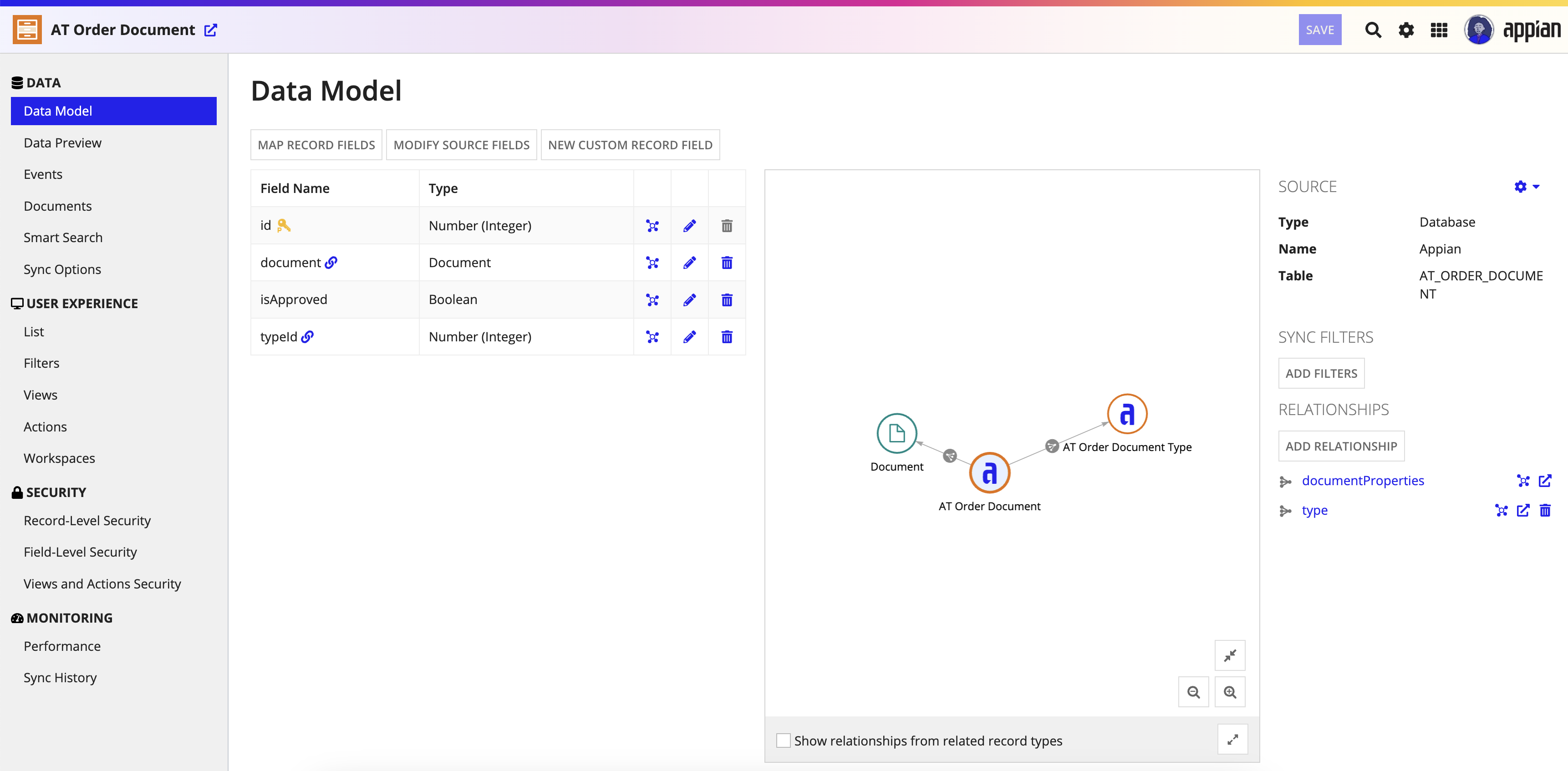
Task: Click the Boolean type cell
Action: [526, 299]
